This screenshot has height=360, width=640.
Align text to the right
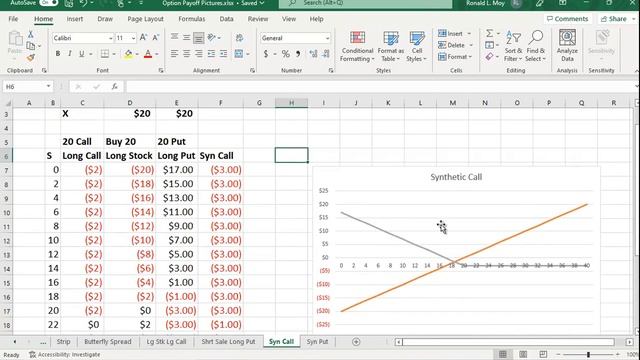point(199,54)
